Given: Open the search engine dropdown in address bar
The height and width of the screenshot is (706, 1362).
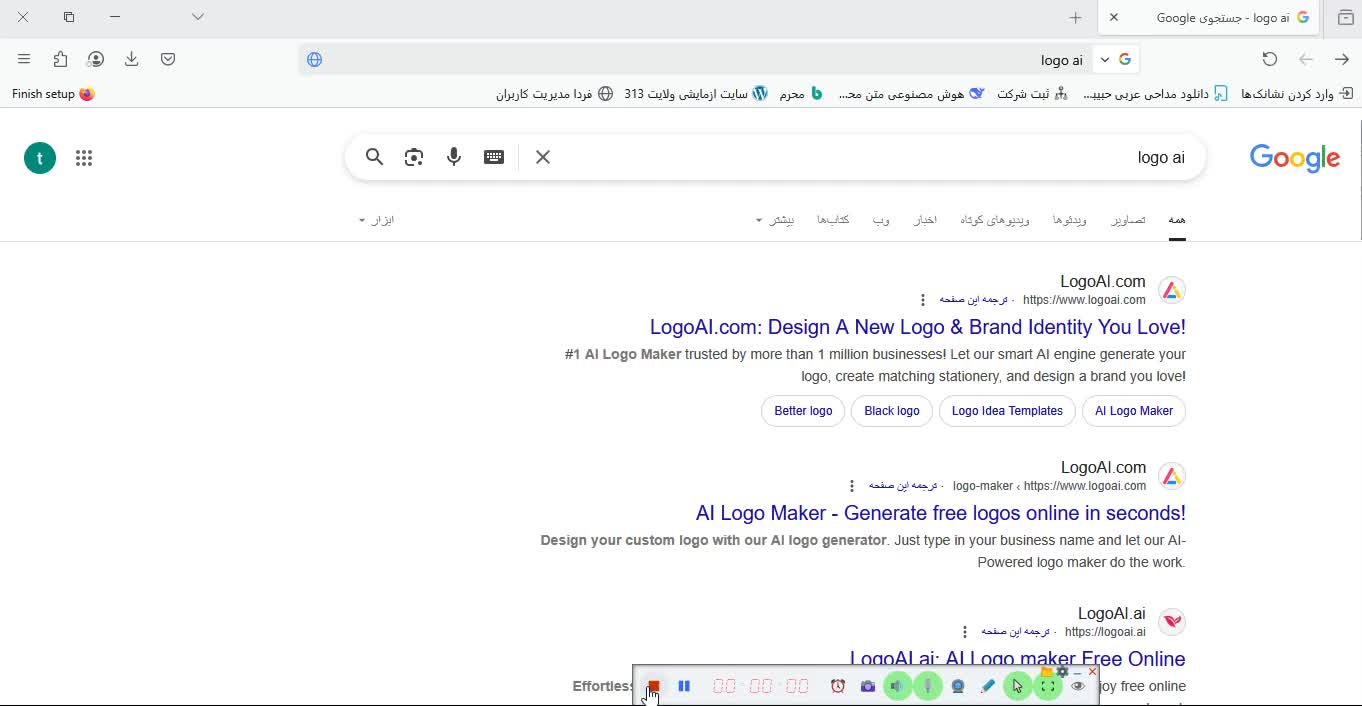Looking at the screenshot, I should coord(1105,59).
